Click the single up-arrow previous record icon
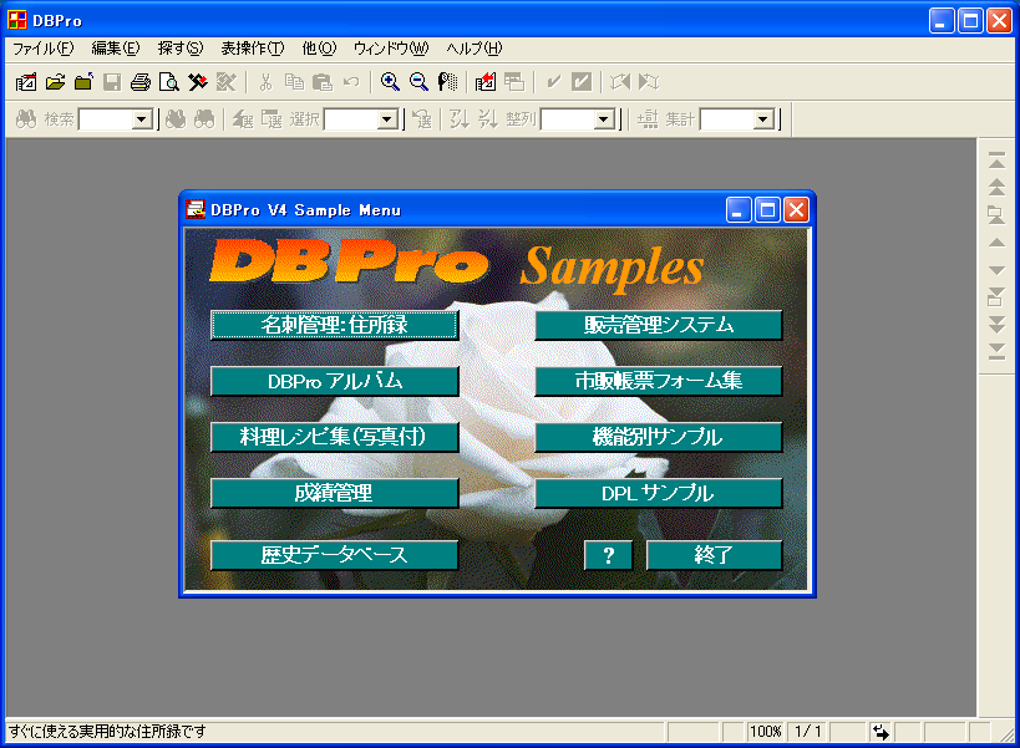This screenshot has width=1020, height=748. pyautogui.click(x=997, y=243)
